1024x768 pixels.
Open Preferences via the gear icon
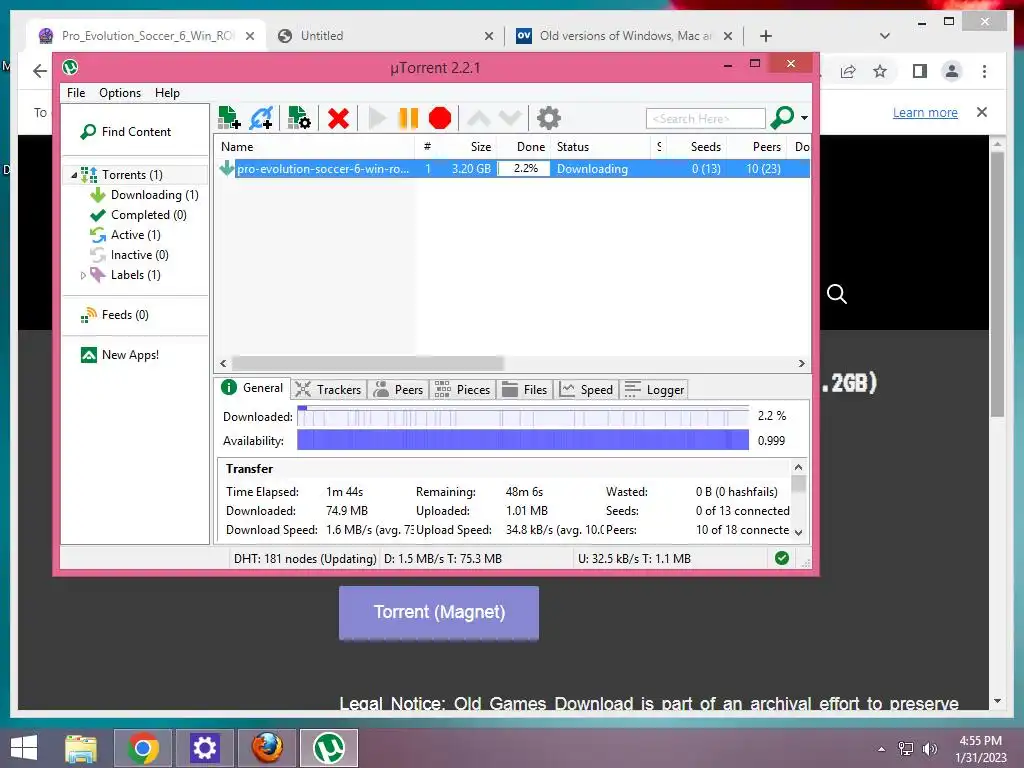549,118
